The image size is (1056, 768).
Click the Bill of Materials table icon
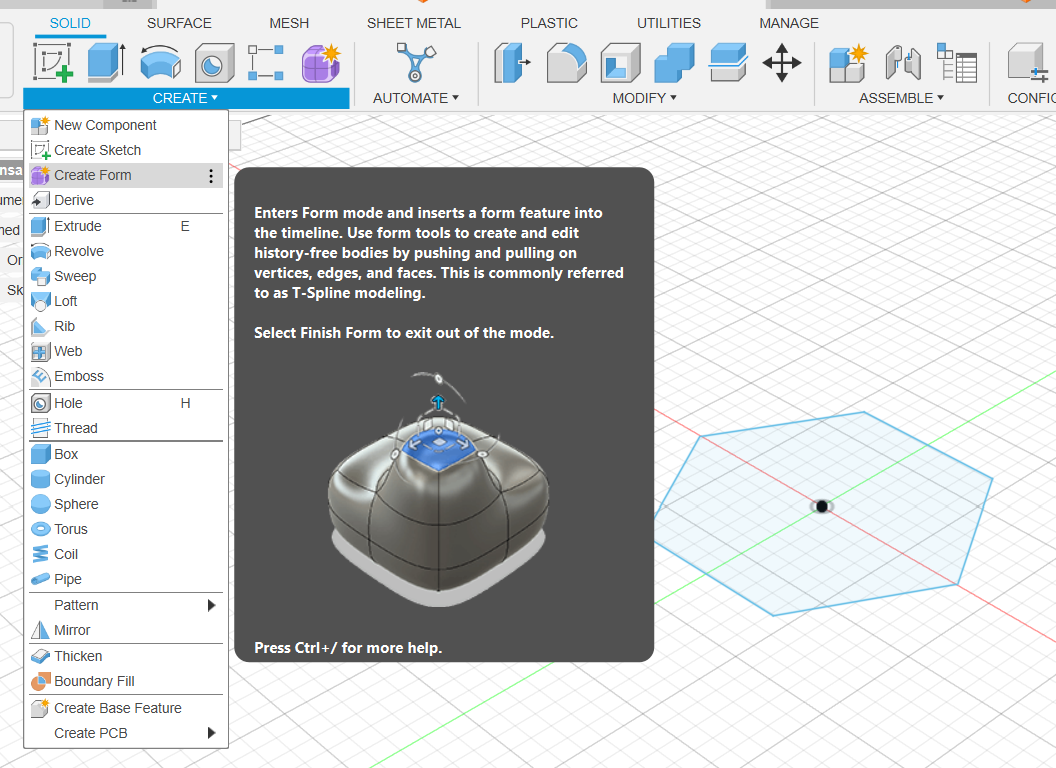coord(957,63)
